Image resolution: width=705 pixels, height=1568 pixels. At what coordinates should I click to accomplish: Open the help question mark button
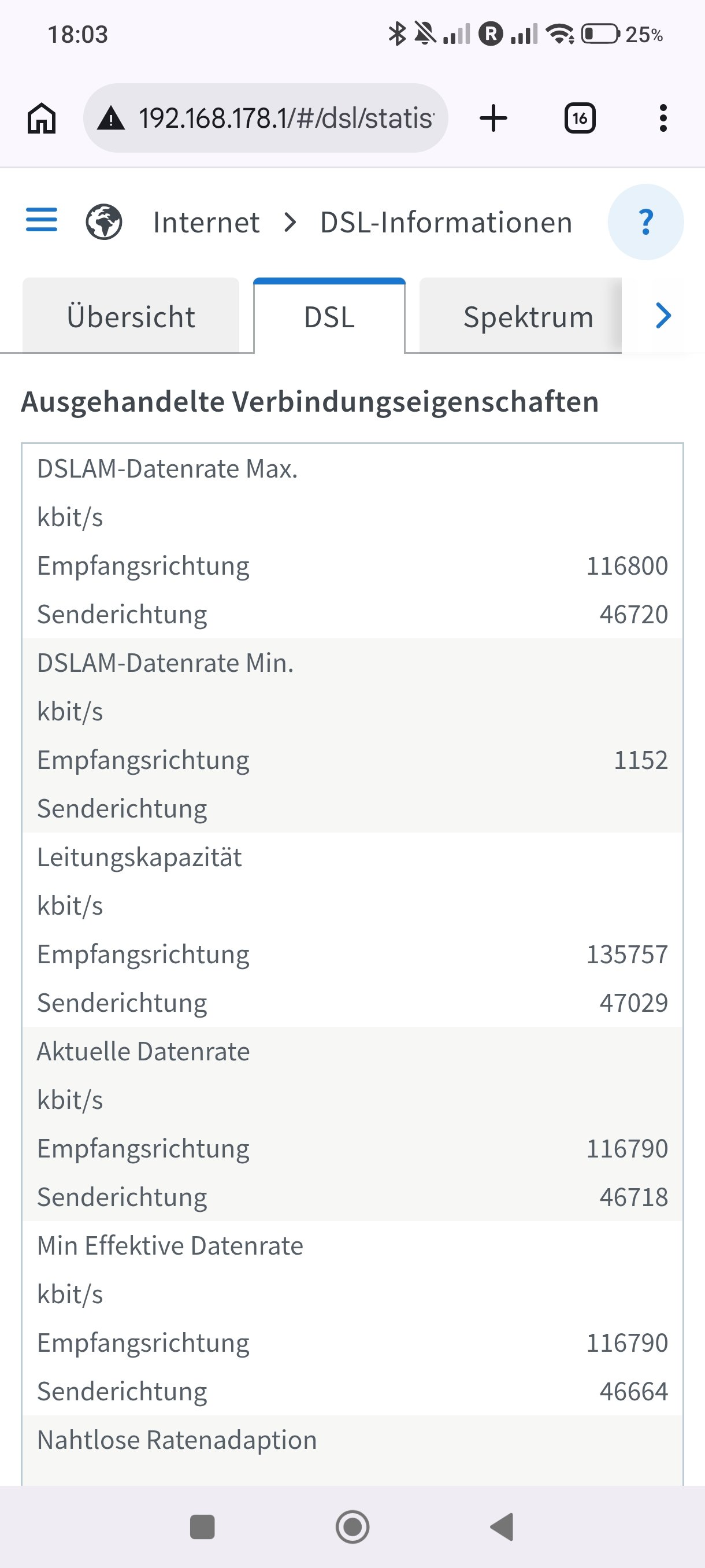[645, 222]
